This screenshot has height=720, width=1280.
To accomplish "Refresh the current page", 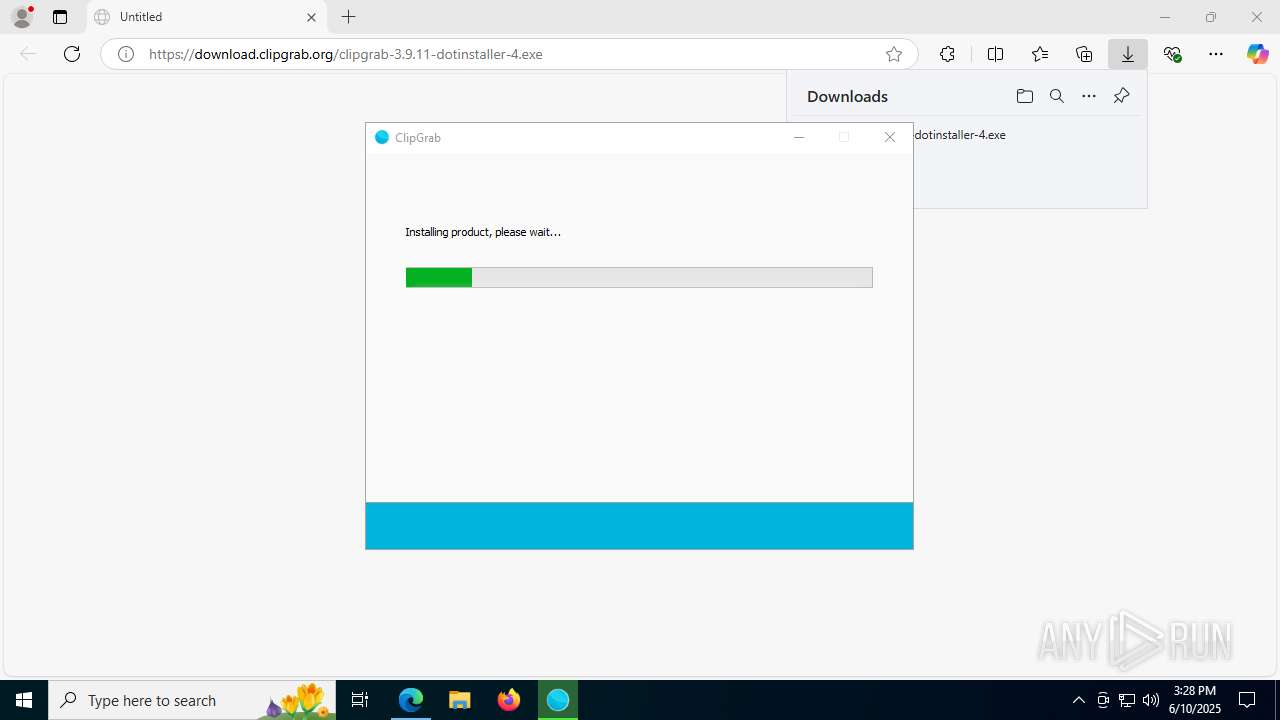I will (x=72, y=54).
